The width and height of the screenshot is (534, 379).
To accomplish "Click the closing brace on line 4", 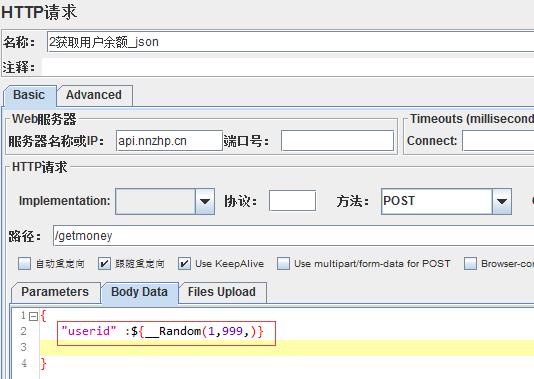I will [43, 364].
